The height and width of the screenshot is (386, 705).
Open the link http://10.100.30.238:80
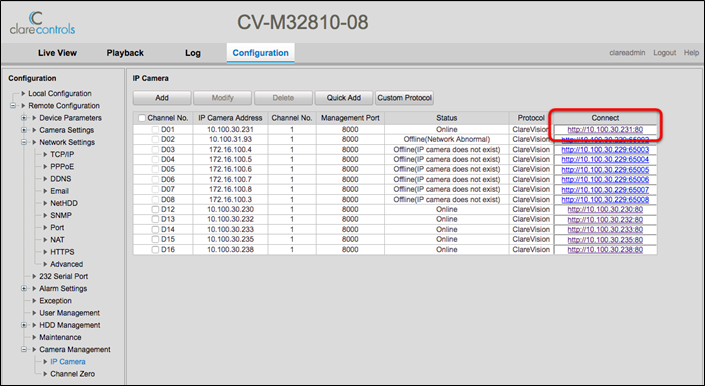coord(605,249)
